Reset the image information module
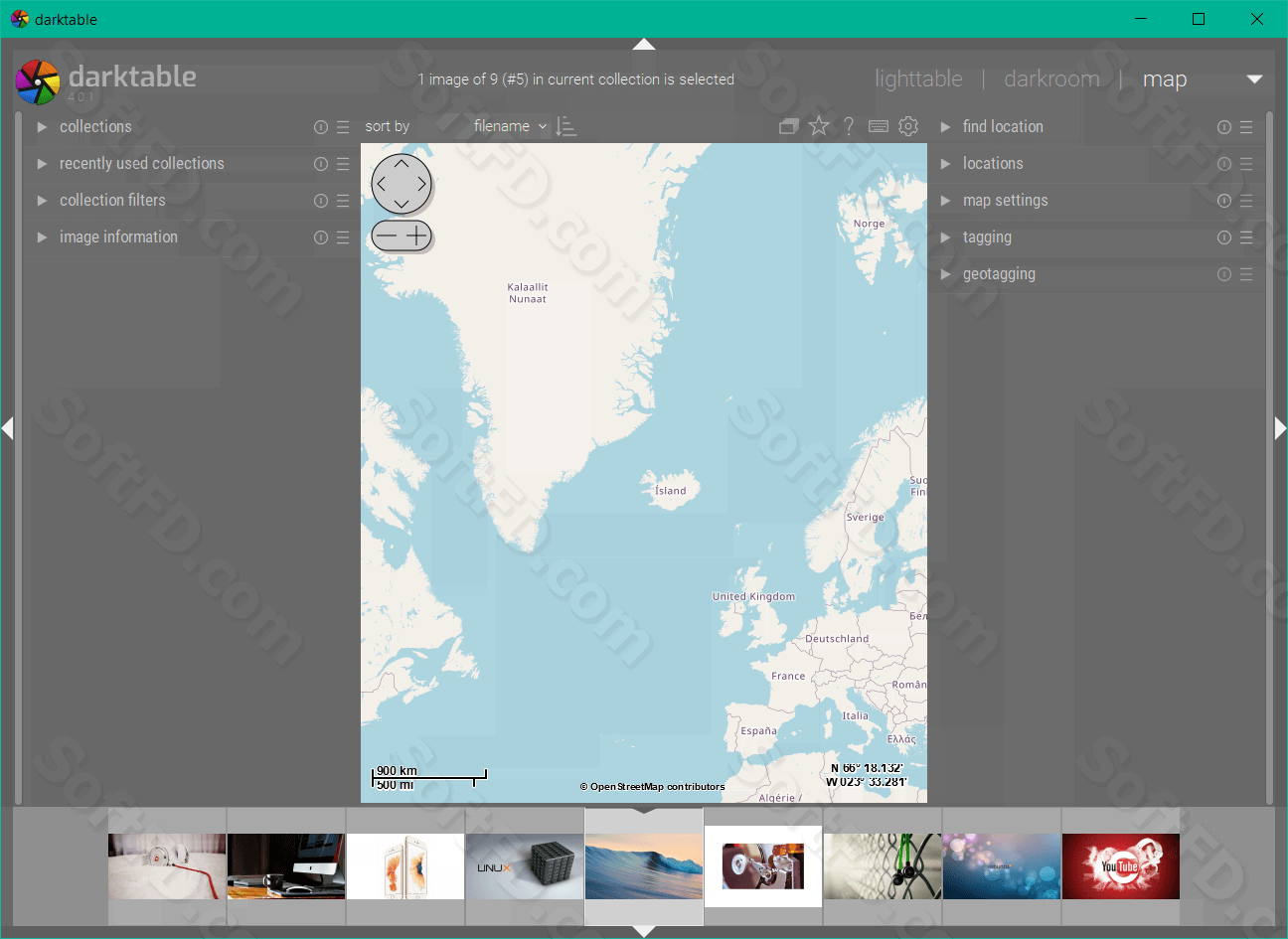1288x939 pixels. pyautogui.click(x=321, y=237)
